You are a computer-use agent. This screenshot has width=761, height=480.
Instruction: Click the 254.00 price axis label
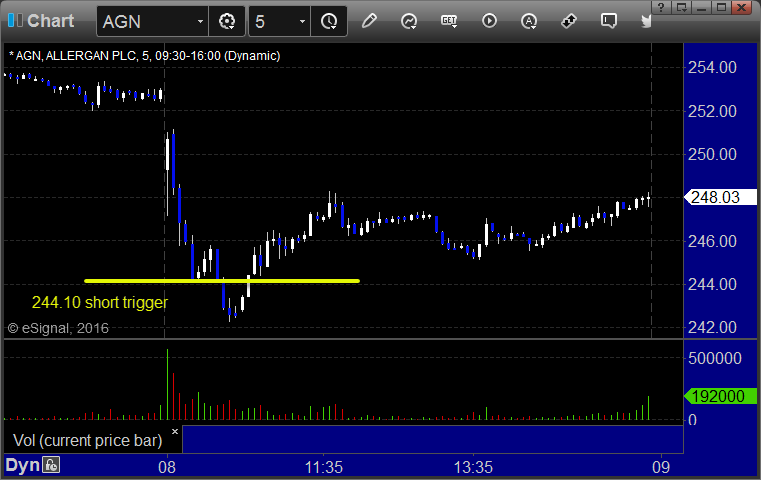coord(712,67)
